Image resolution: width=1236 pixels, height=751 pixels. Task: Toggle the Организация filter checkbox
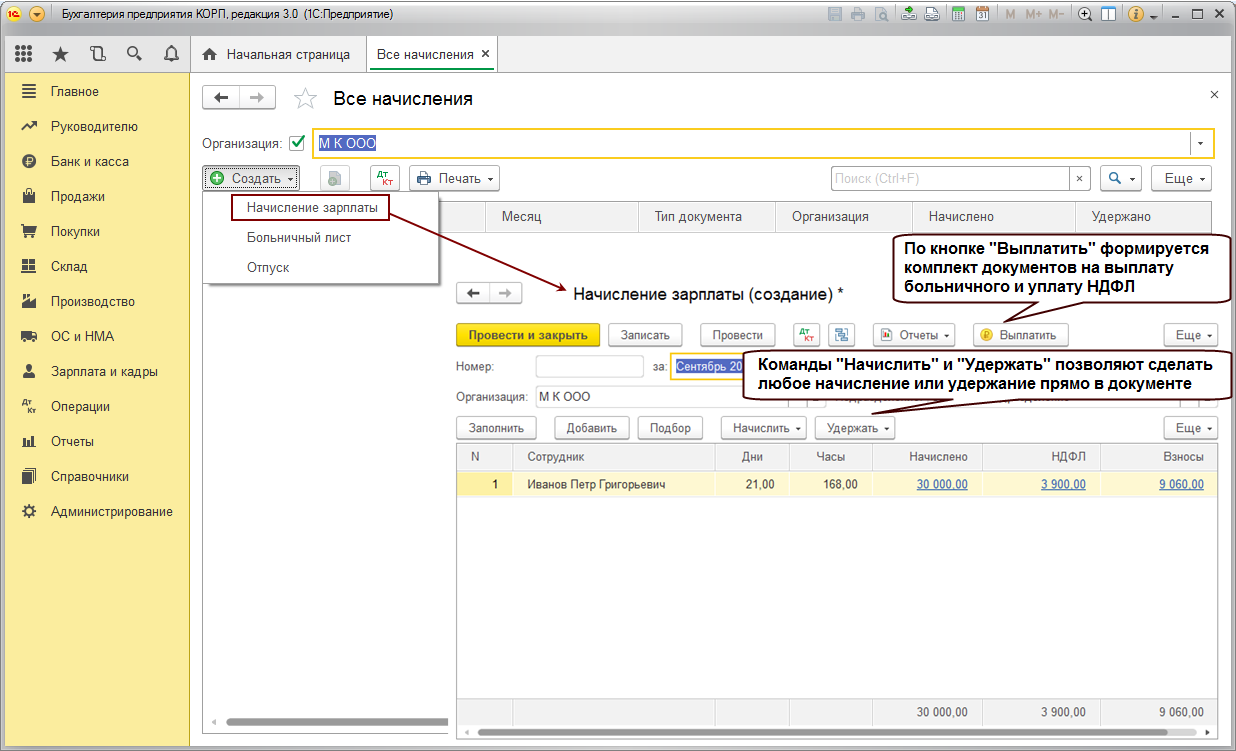tap(297, 143)
